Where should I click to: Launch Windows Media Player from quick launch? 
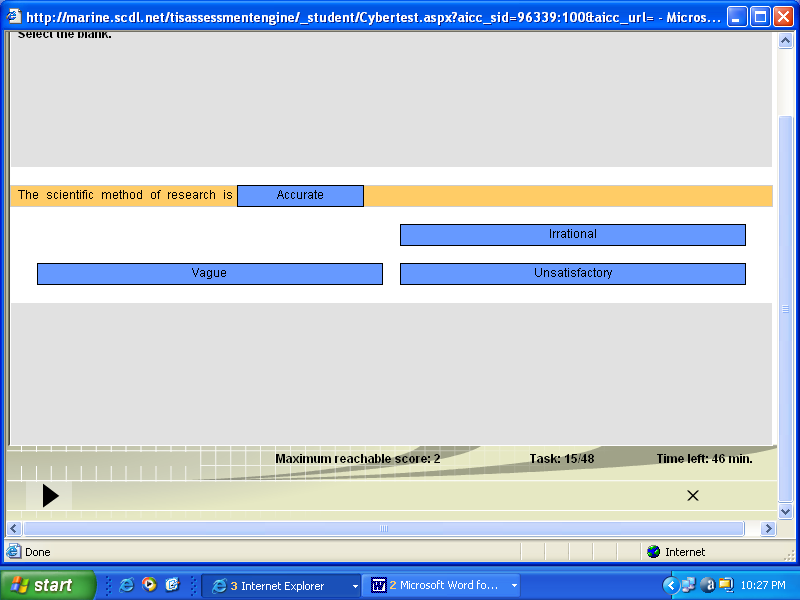click(149, 584)
